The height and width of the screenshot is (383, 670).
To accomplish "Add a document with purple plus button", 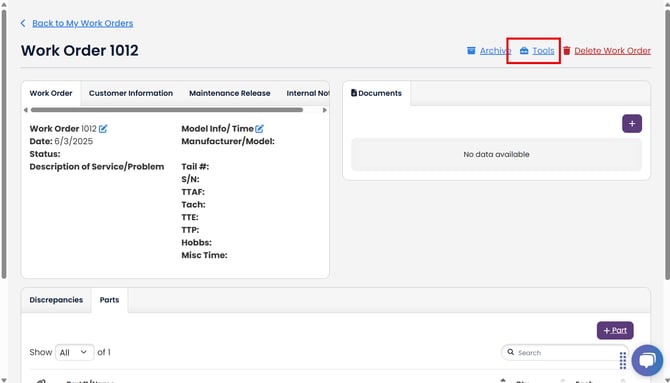I will (632, 124).
